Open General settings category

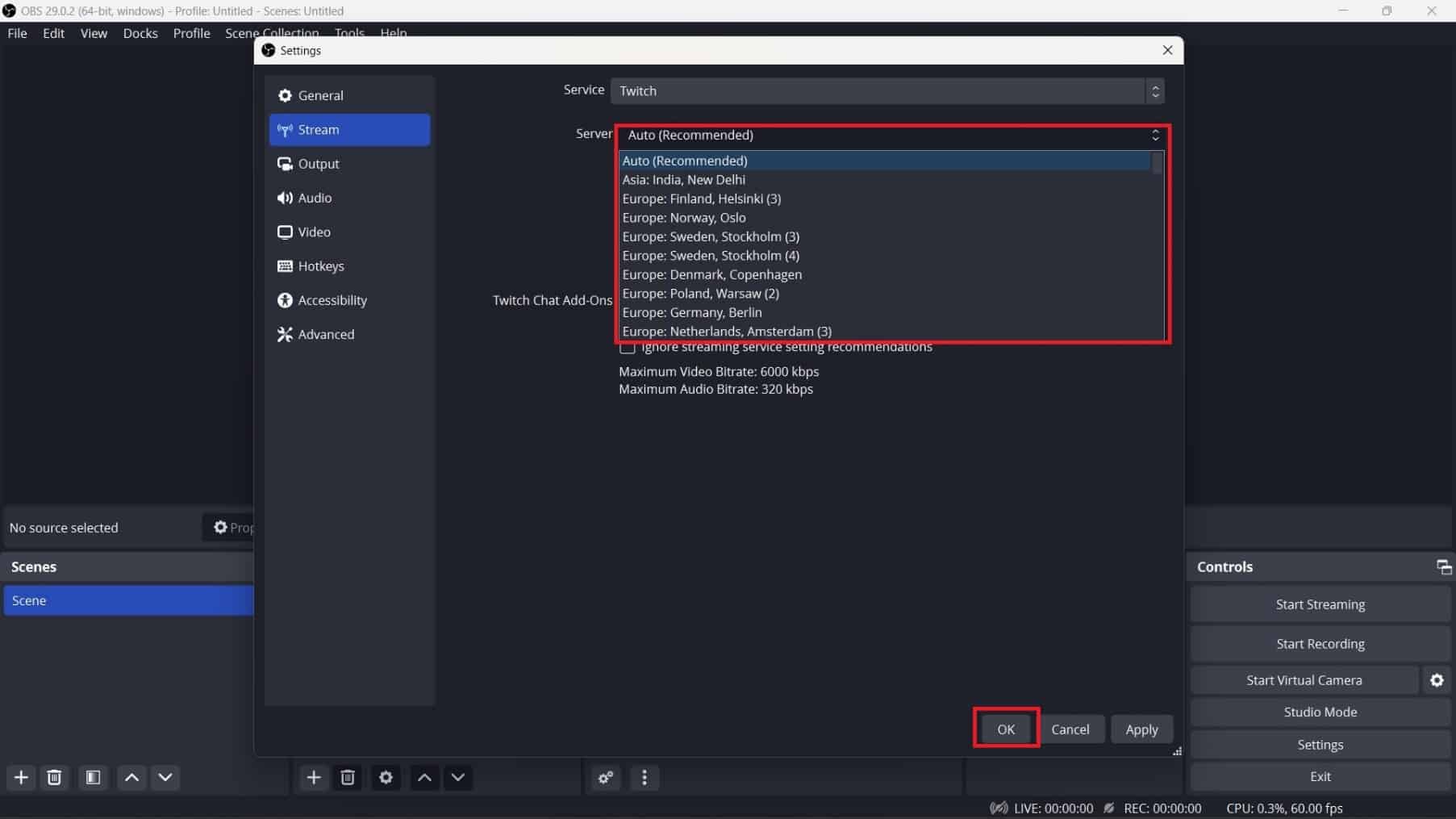tap(349, 95)
